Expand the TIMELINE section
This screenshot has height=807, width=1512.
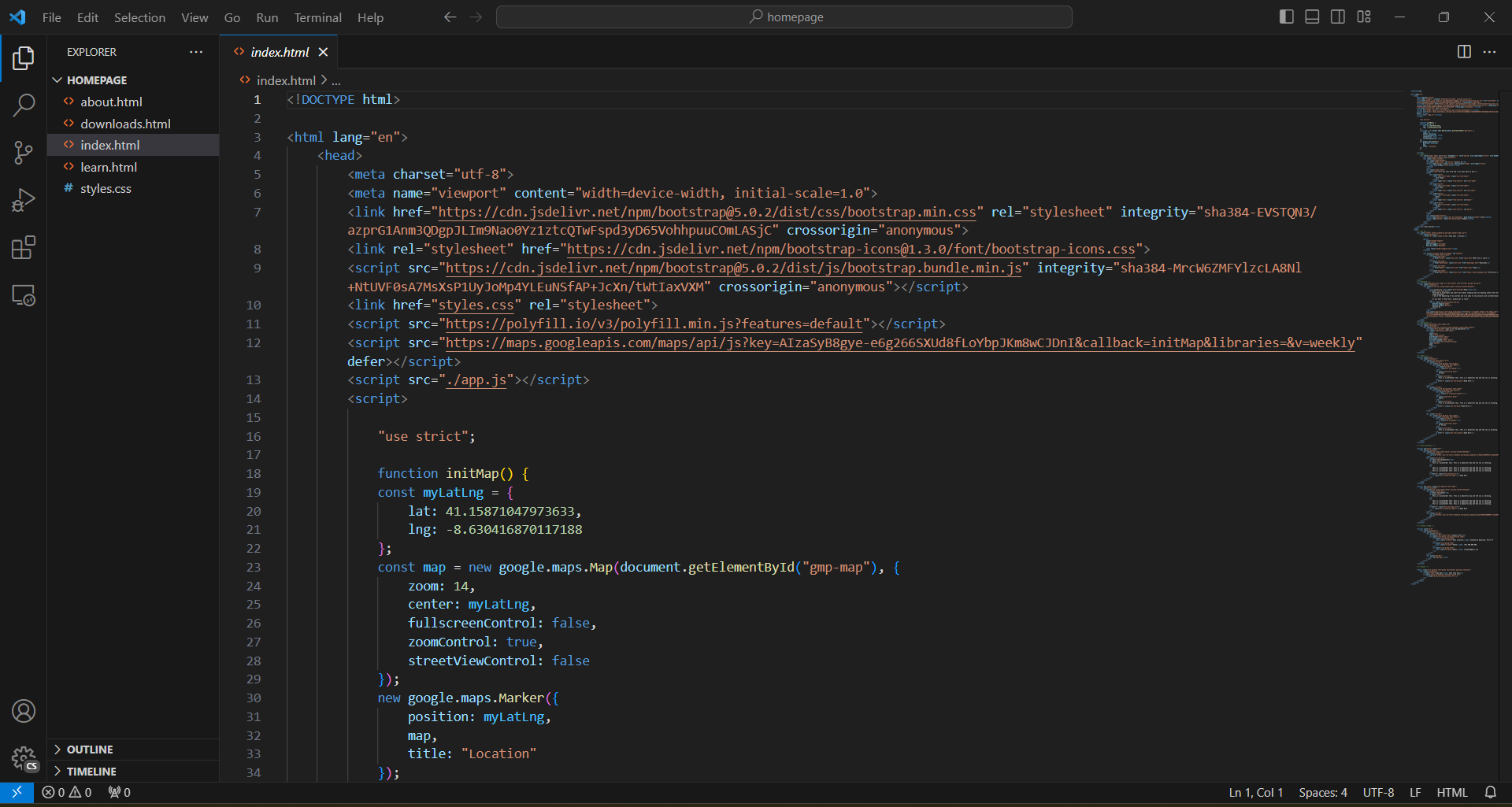click(133, 772)
